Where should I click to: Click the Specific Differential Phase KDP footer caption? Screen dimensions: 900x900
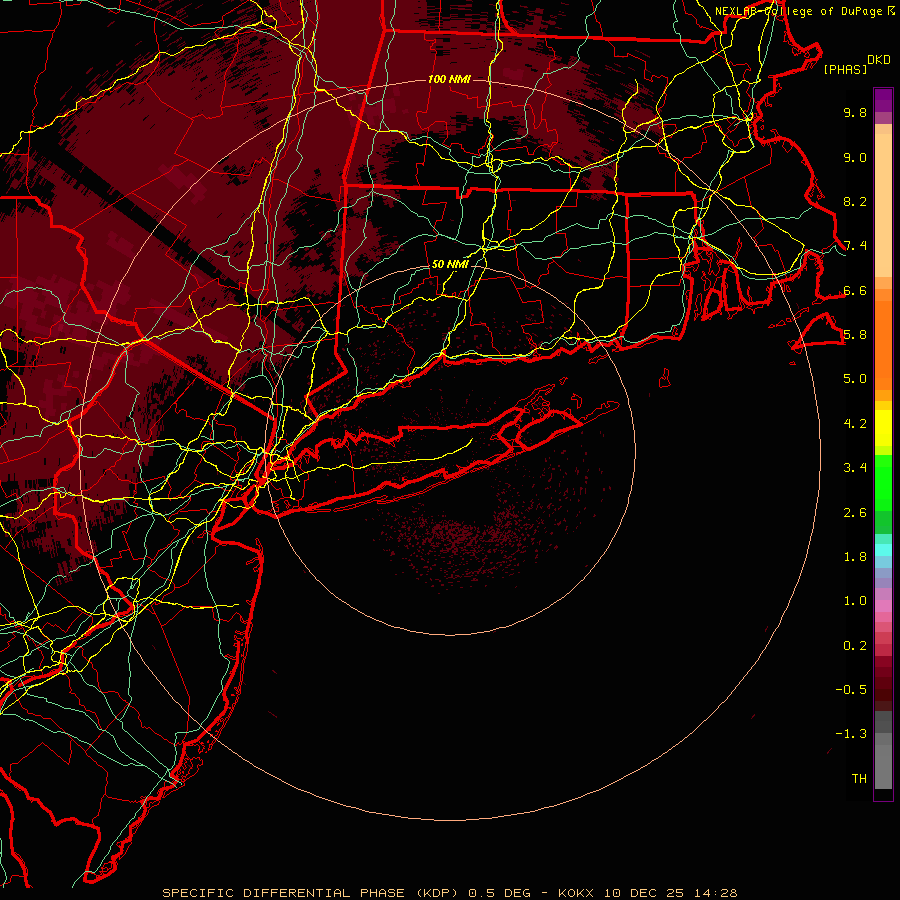(449, 893)
